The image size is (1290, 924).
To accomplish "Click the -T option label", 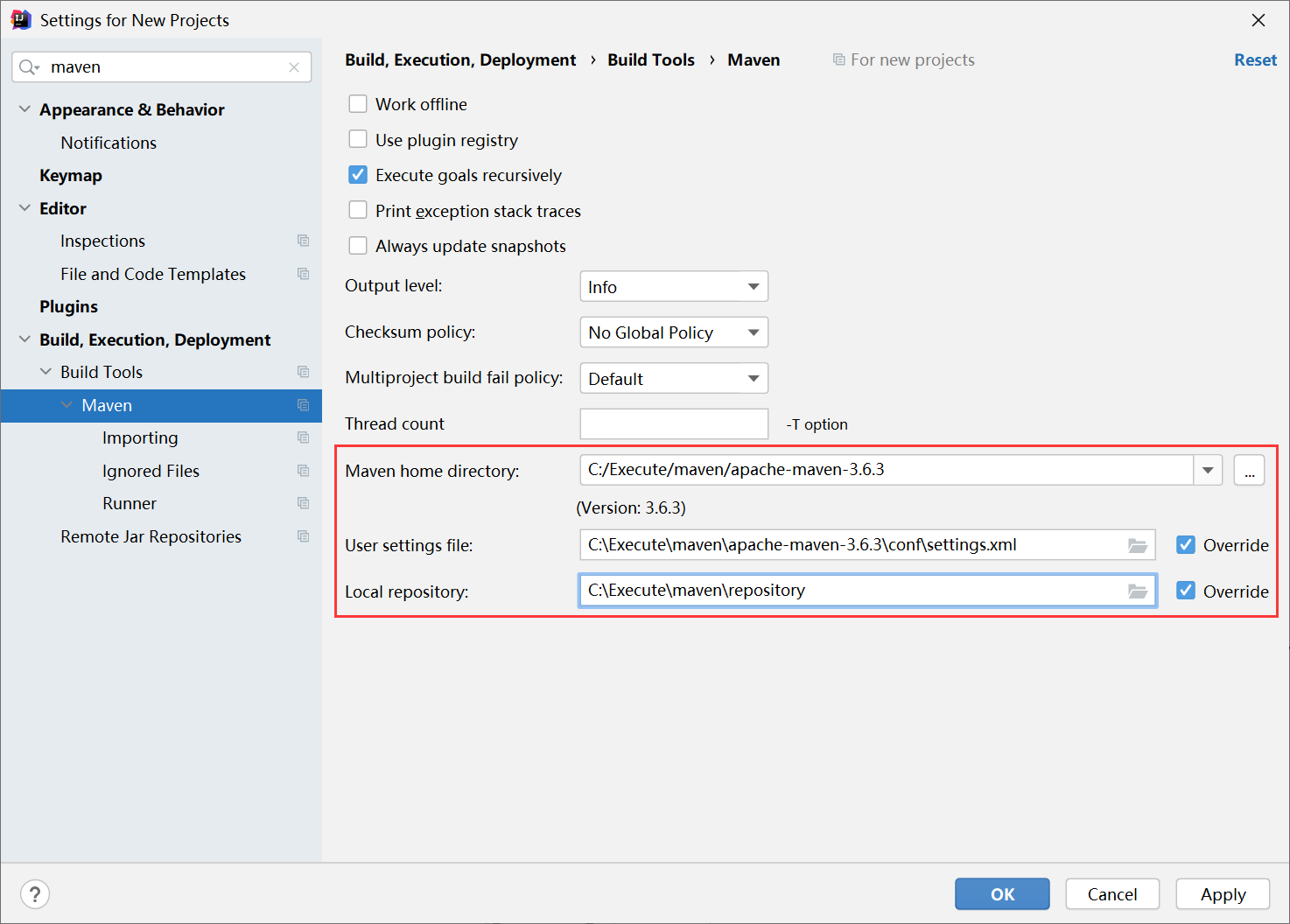I will coord(817,424).
